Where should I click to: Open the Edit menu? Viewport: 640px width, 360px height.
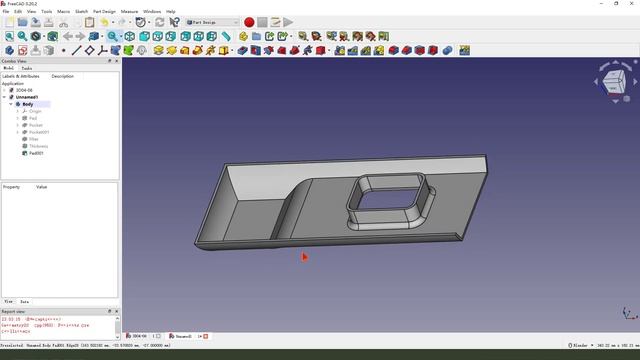[18, 11]
